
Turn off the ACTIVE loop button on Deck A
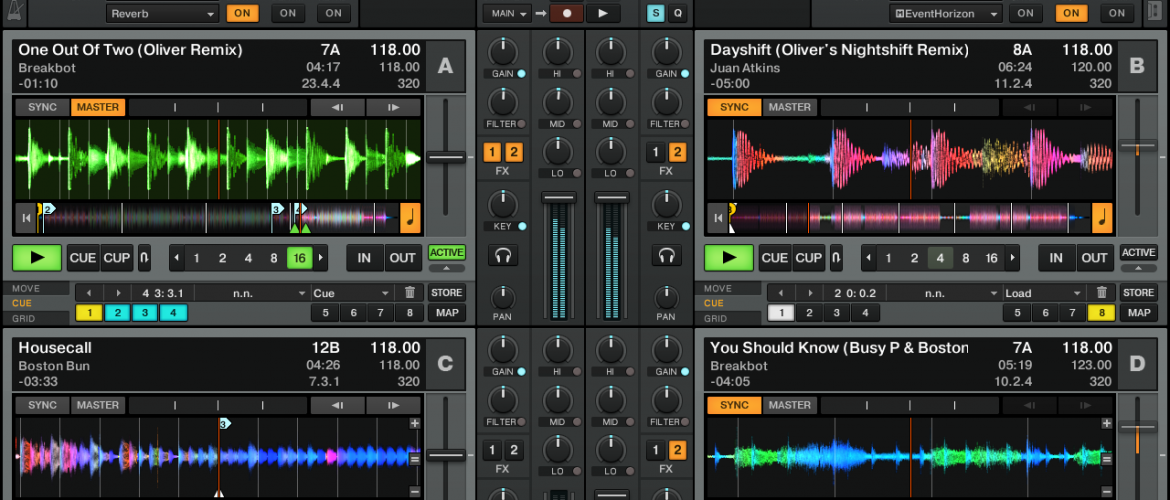[x=447, y=253]
